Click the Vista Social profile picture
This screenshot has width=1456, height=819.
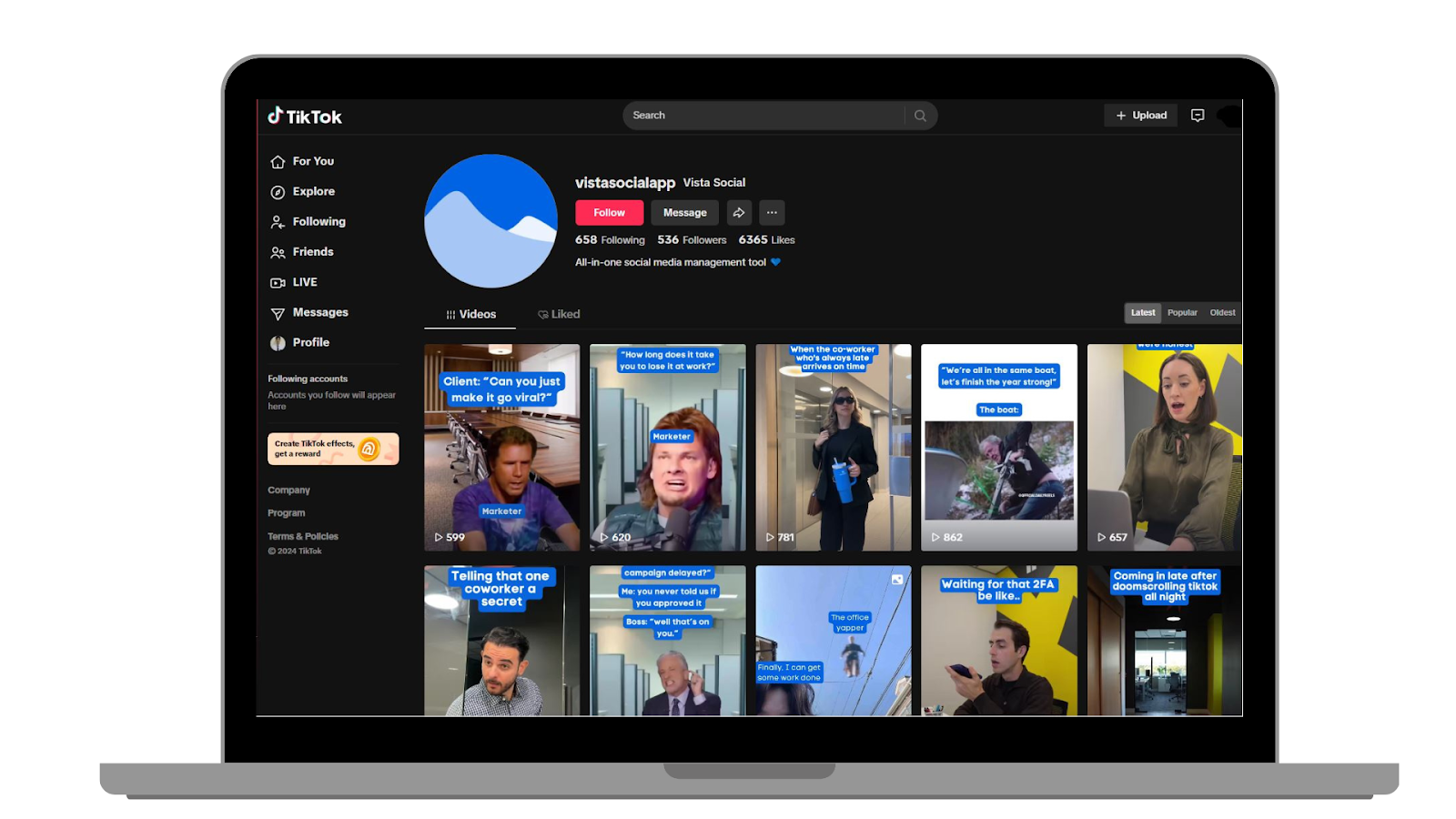[x=491, y=221]
